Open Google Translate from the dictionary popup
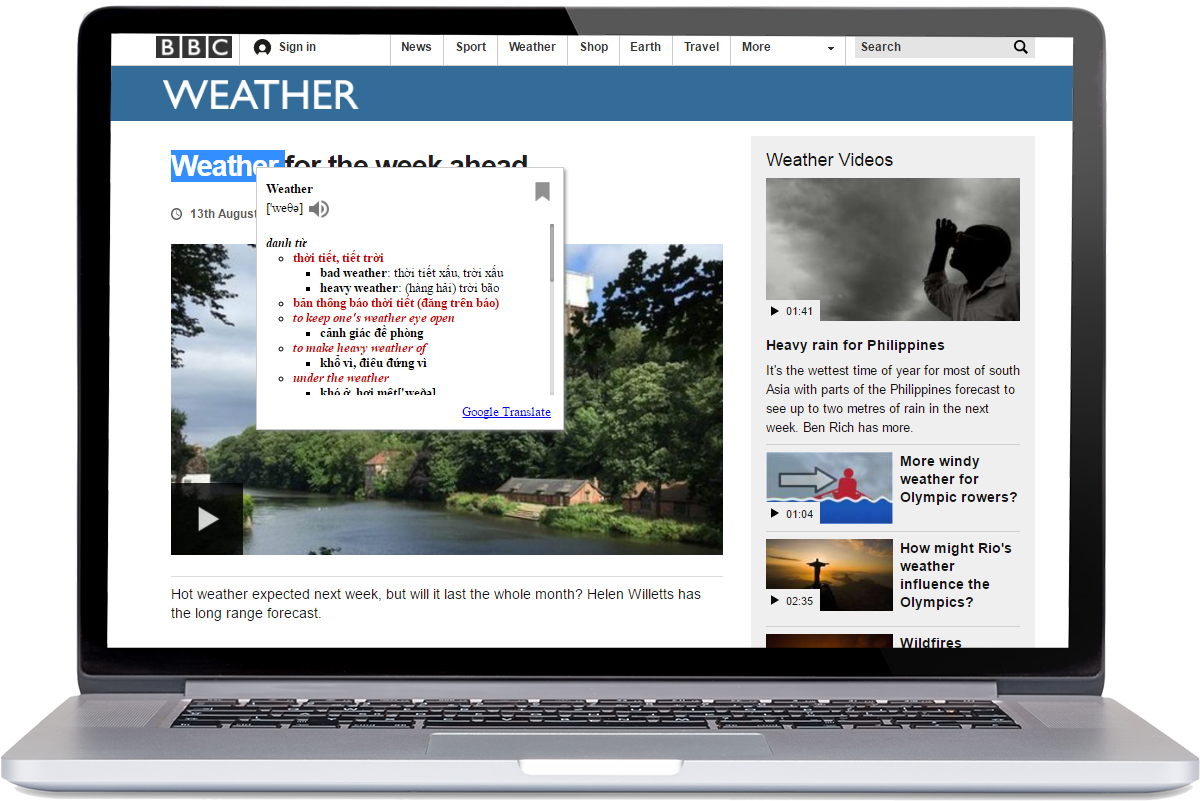 [x=506, y=412]
